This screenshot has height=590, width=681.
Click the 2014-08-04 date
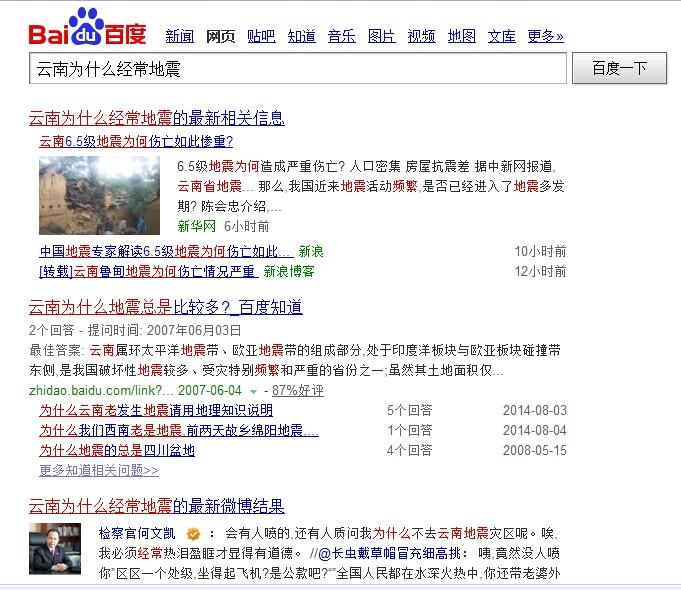[x=535, y=430]
